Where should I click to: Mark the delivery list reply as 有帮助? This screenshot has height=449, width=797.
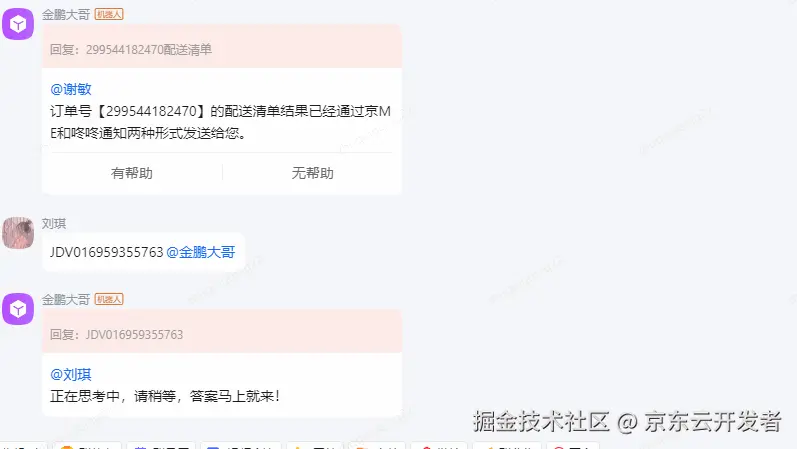pos(132,173)
